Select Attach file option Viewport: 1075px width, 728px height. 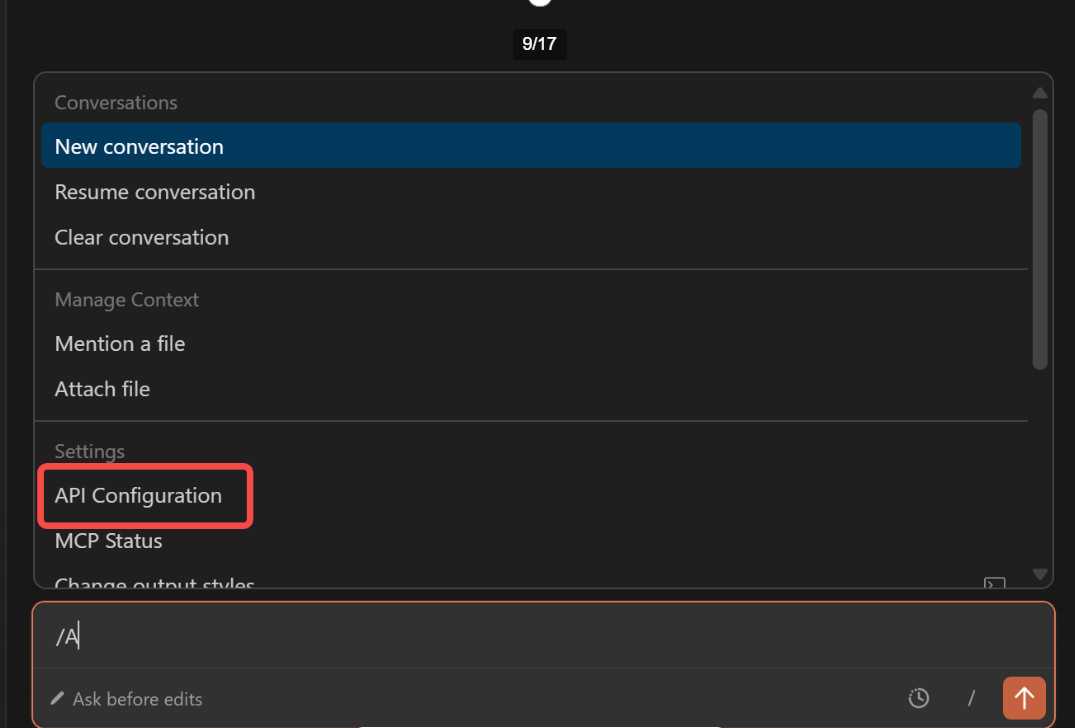[x=102, y=389]
